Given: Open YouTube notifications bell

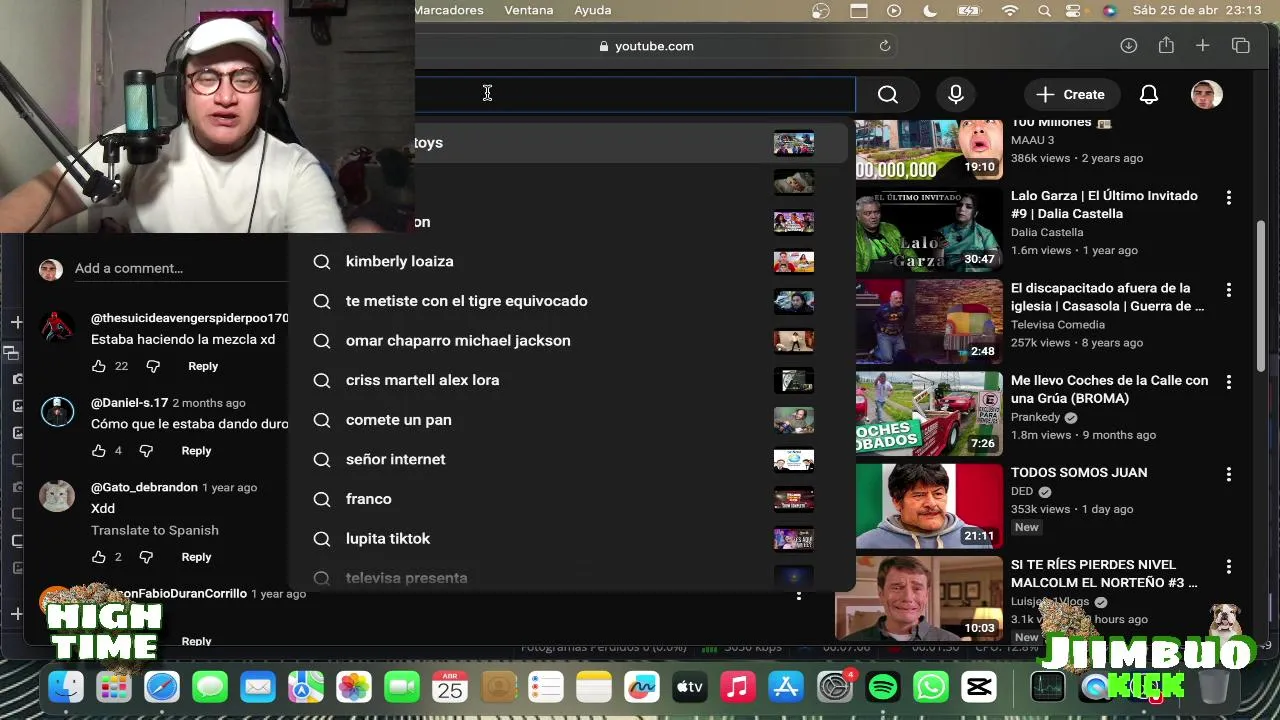Looking at the screenshot, I should click(1149, 94).
